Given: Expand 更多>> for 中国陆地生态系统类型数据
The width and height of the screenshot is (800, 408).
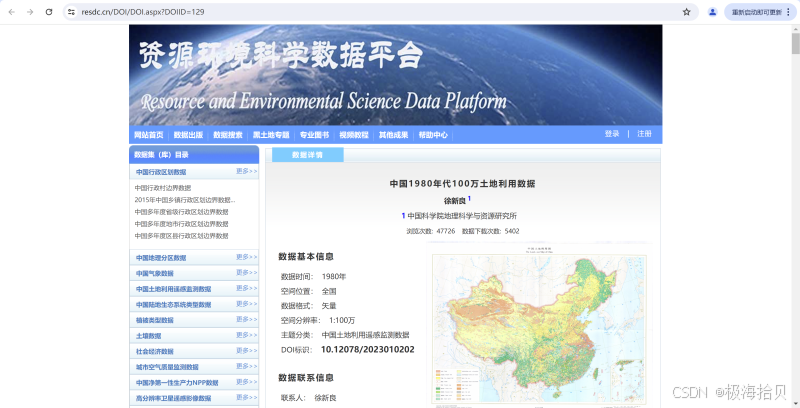Looking at the screenshot, I should [x=246, y=304].
